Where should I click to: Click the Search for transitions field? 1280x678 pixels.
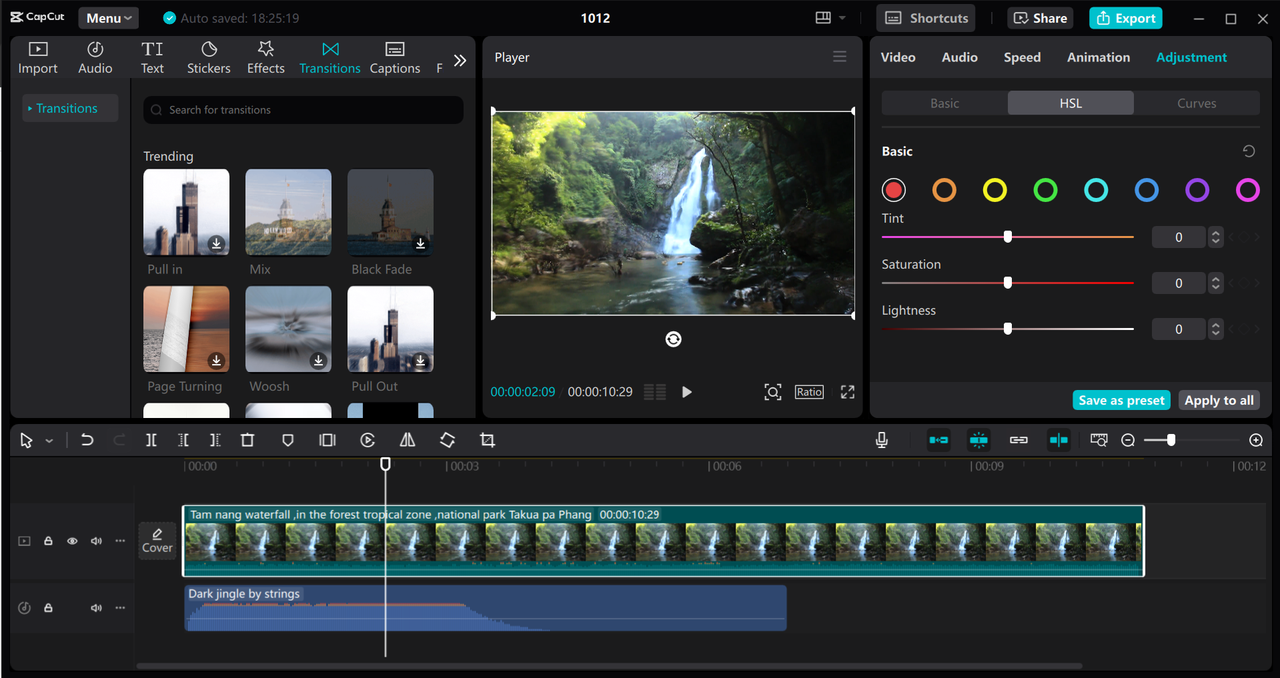point(303,110)
